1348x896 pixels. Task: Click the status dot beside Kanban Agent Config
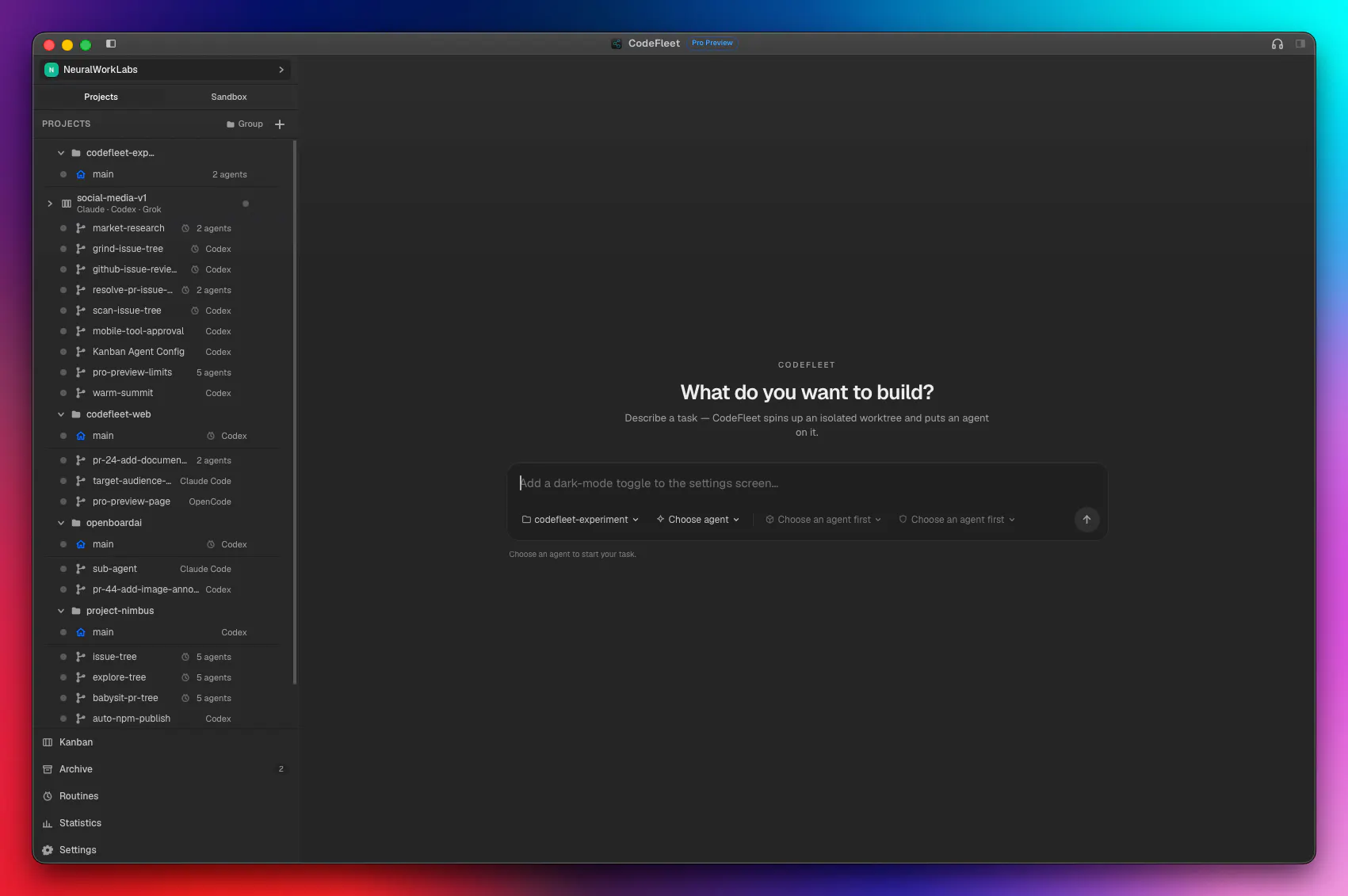[x=63, y=352]
